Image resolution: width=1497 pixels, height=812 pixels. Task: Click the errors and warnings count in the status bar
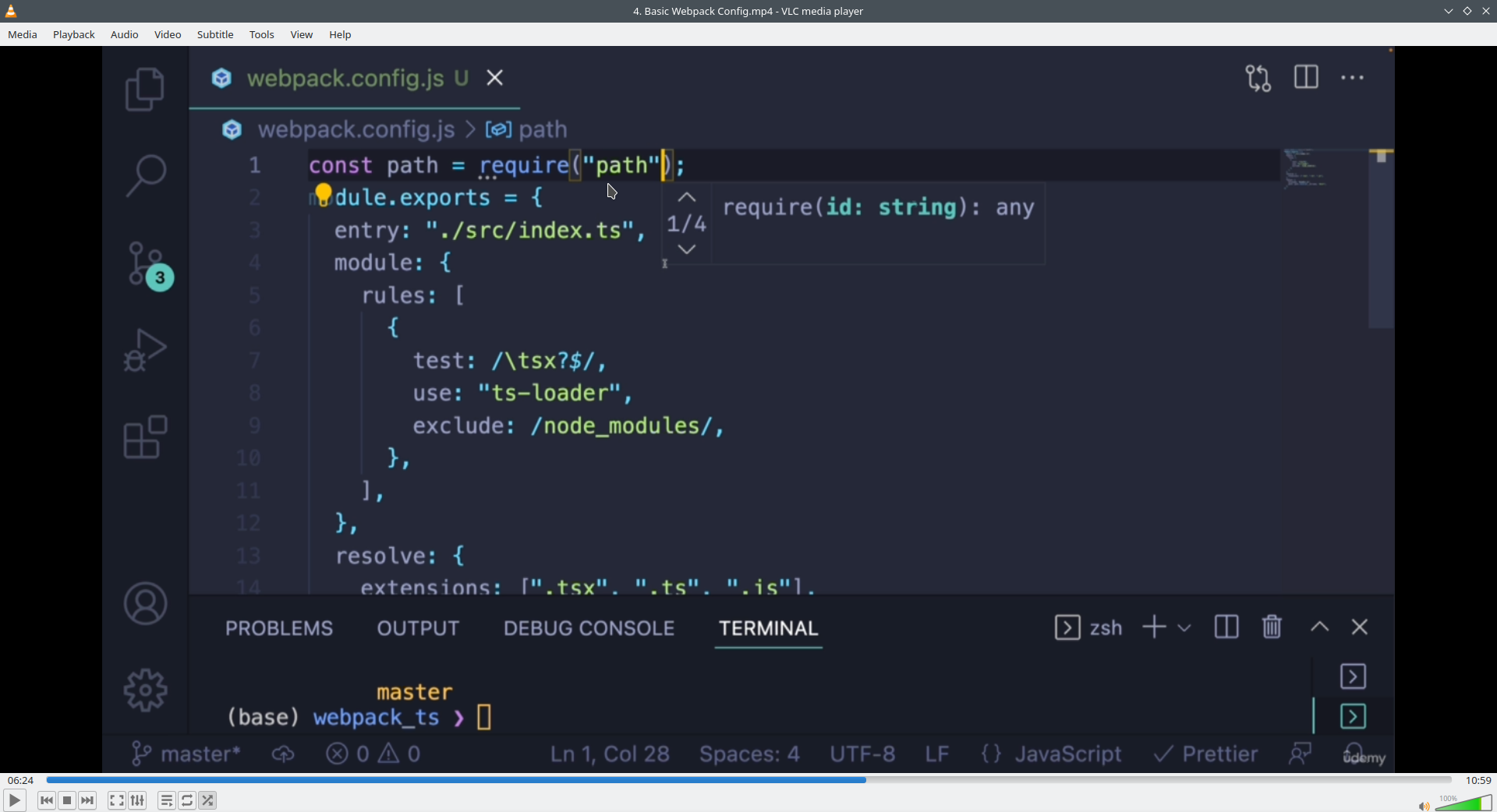373,754
